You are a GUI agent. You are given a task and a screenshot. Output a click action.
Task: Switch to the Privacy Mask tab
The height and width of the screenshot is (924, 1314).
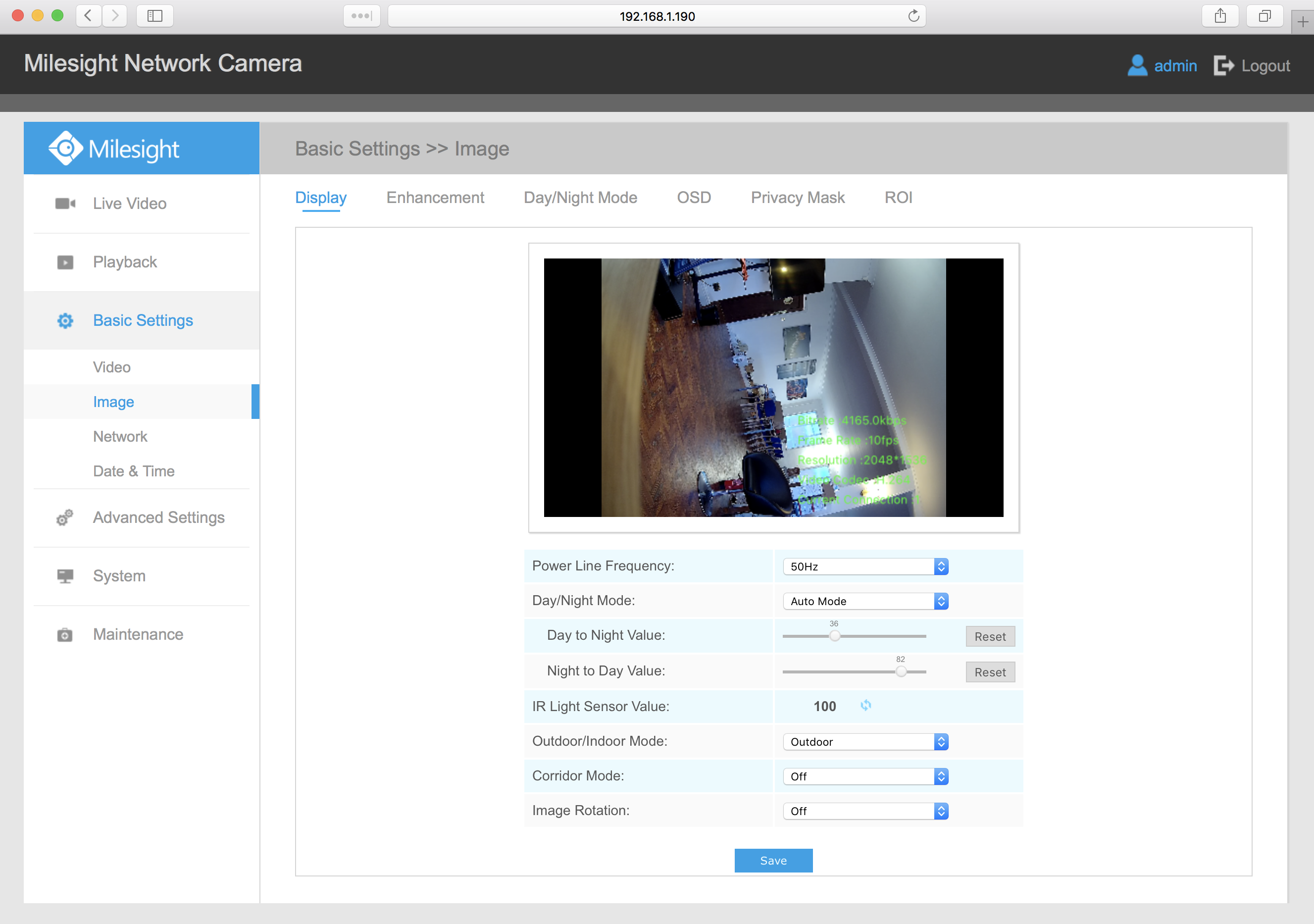tap(798, 198)
